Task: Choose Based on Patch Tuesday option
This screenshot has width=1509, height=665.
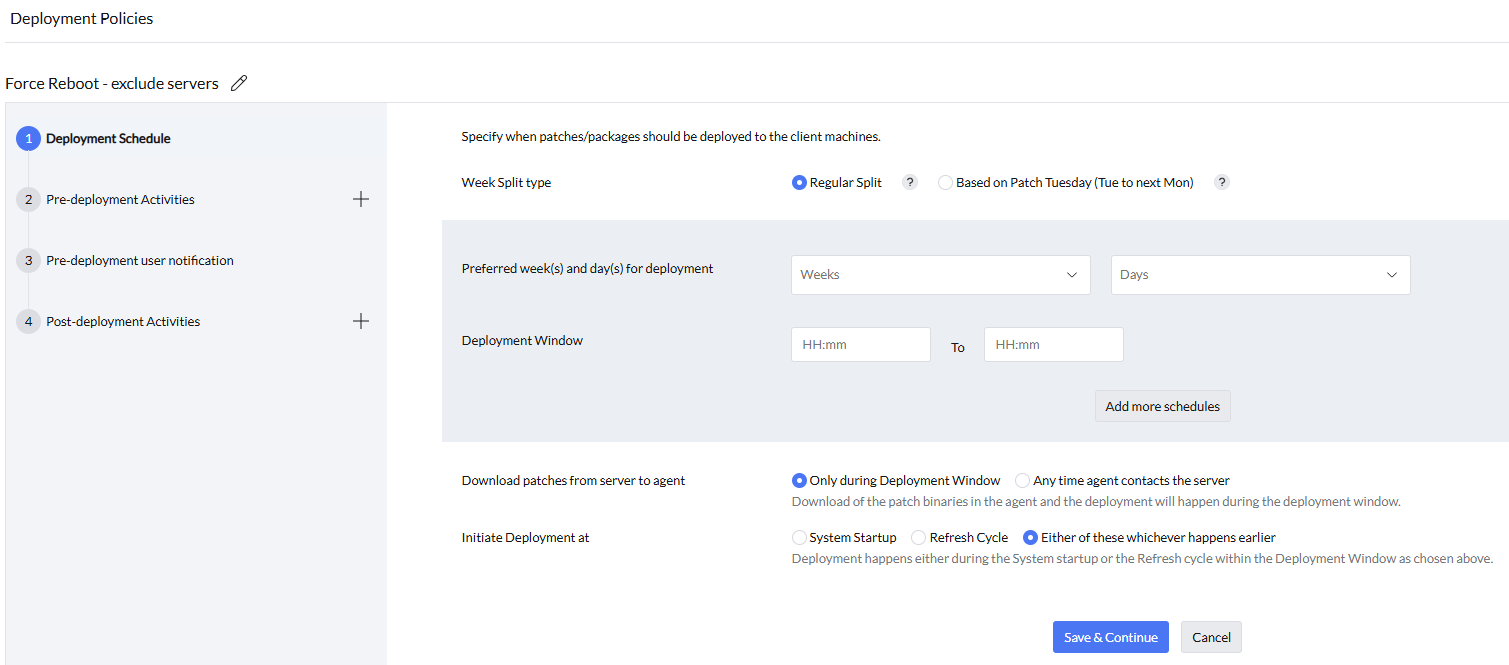Action: point(945,183)
